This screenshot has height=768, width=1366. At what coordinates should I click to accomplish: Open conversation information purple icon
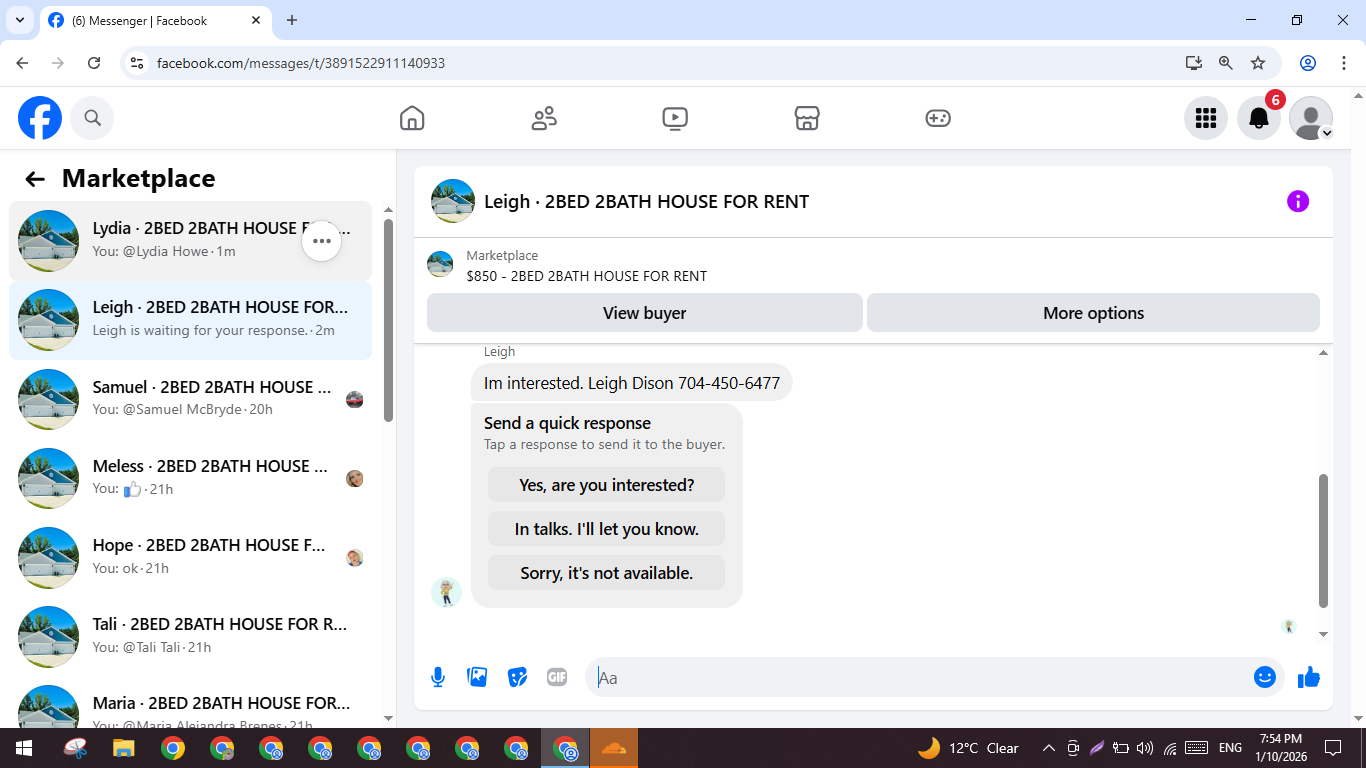pyautogui.click(x=1298, y=201)
